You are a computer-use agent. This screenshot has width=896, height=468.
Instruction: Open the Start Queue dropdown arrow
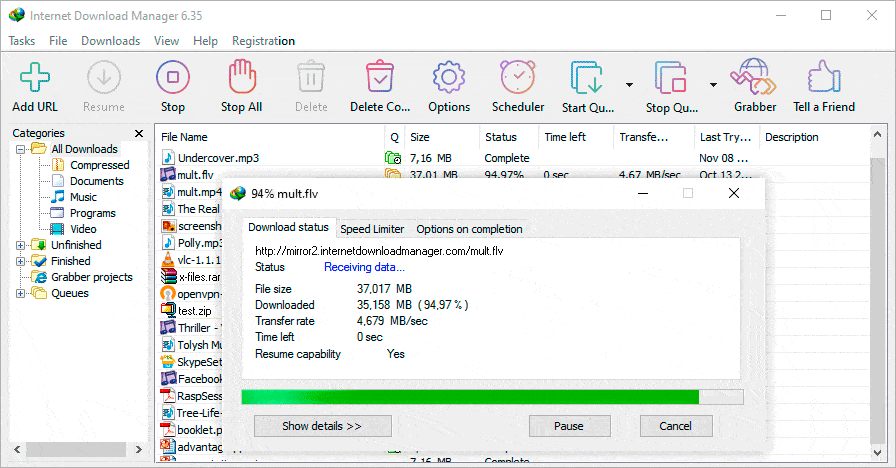click(x=629, y=85)
